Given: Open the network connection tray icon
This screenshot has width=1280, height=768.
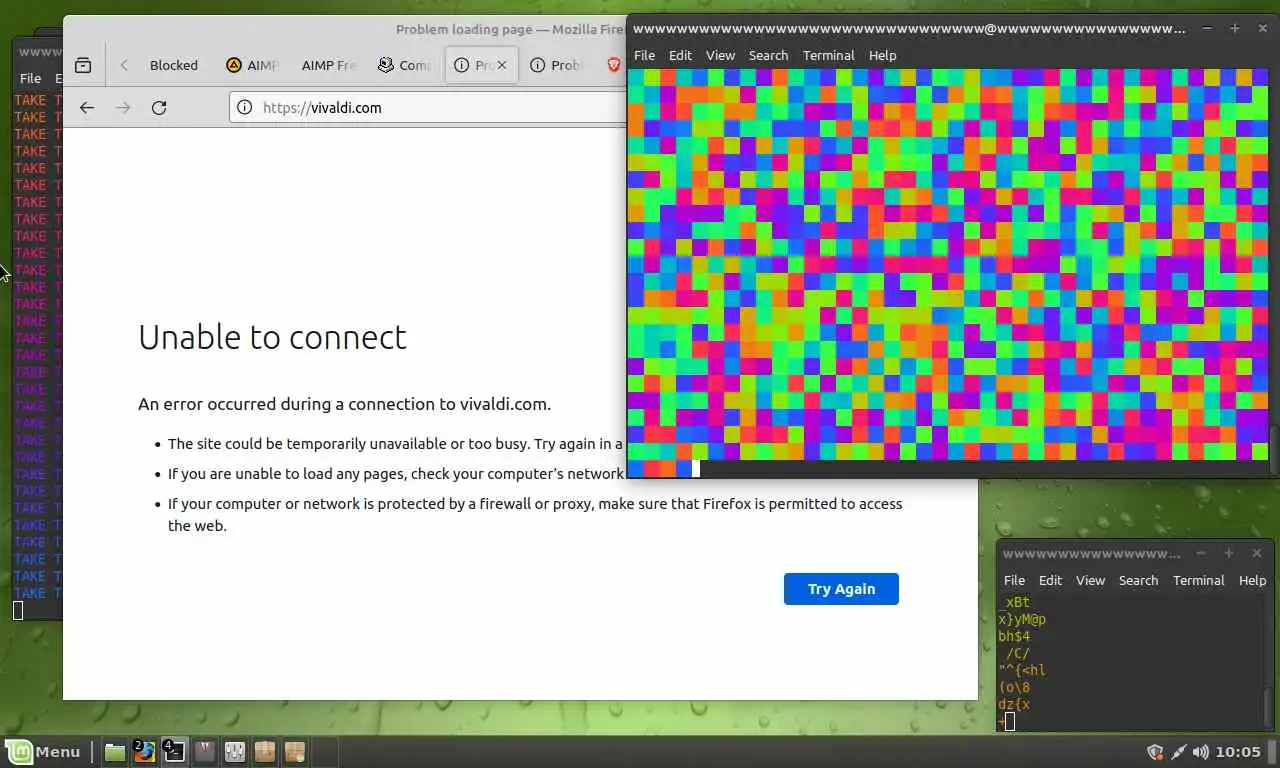Looking at the screenshot, I should point(1178,752).
